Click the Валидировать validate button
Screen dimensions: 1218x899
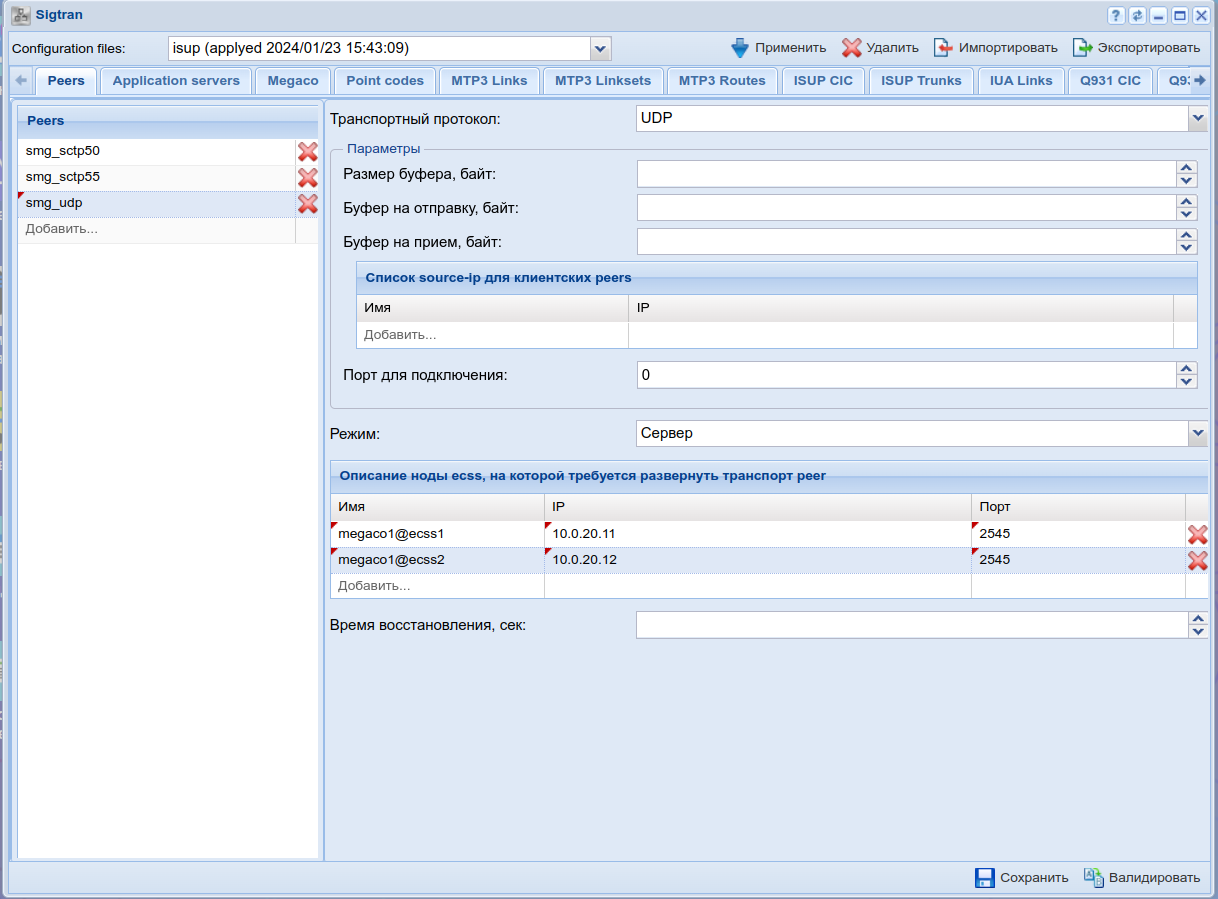[x=1142, y=877]
